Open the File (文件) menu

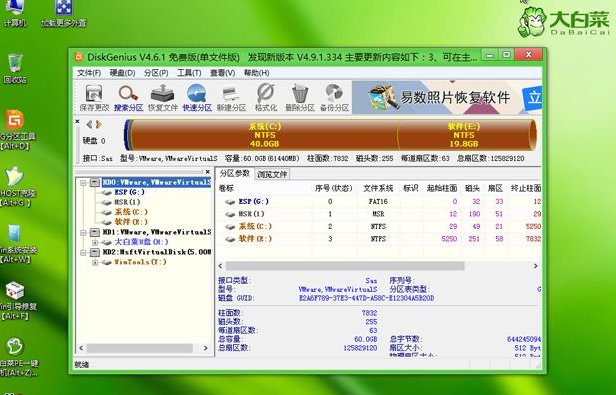tap(89, 73)
